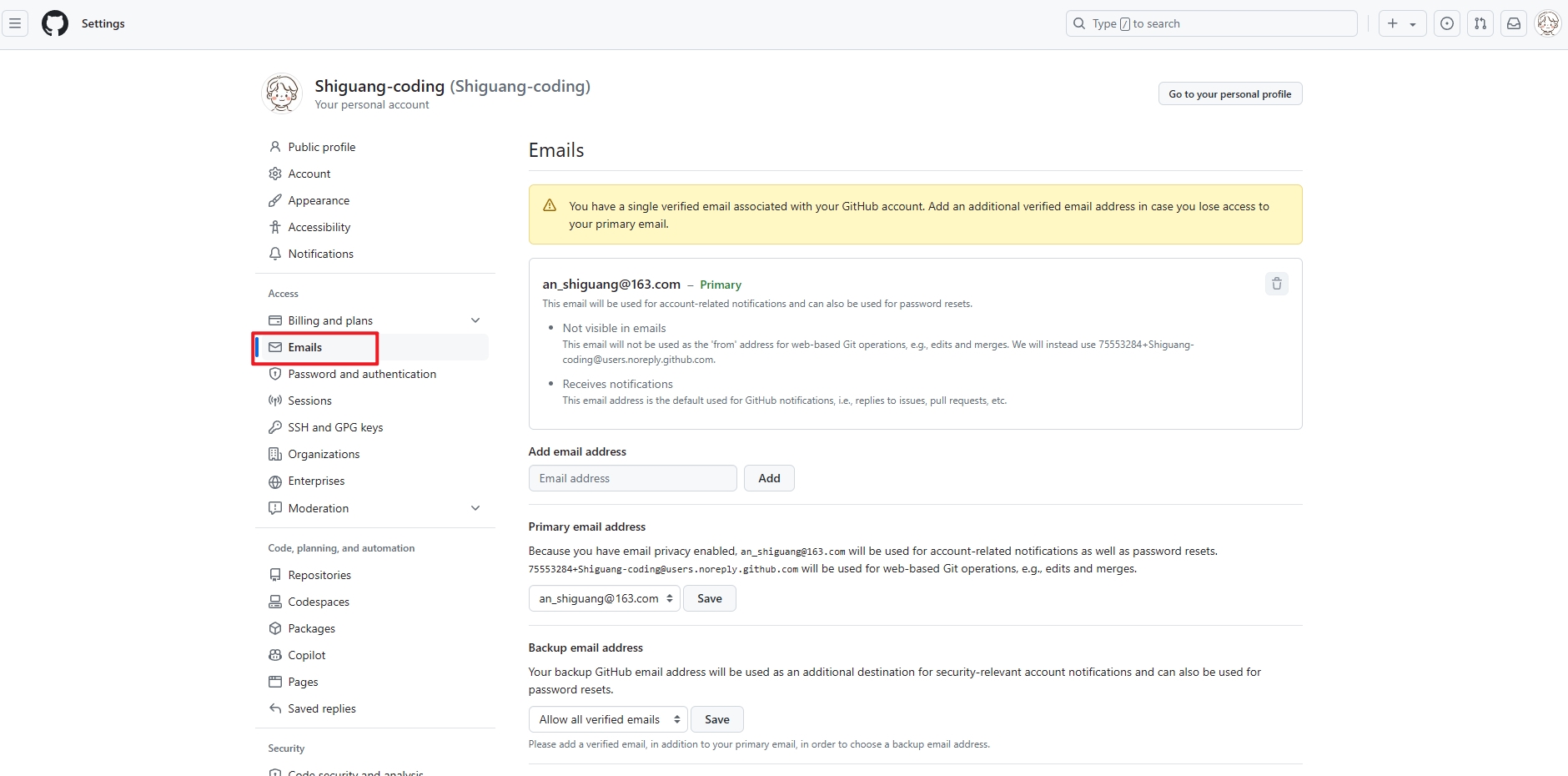
Task: Open primary email address dropdown
Action: [x=605, y=598]
